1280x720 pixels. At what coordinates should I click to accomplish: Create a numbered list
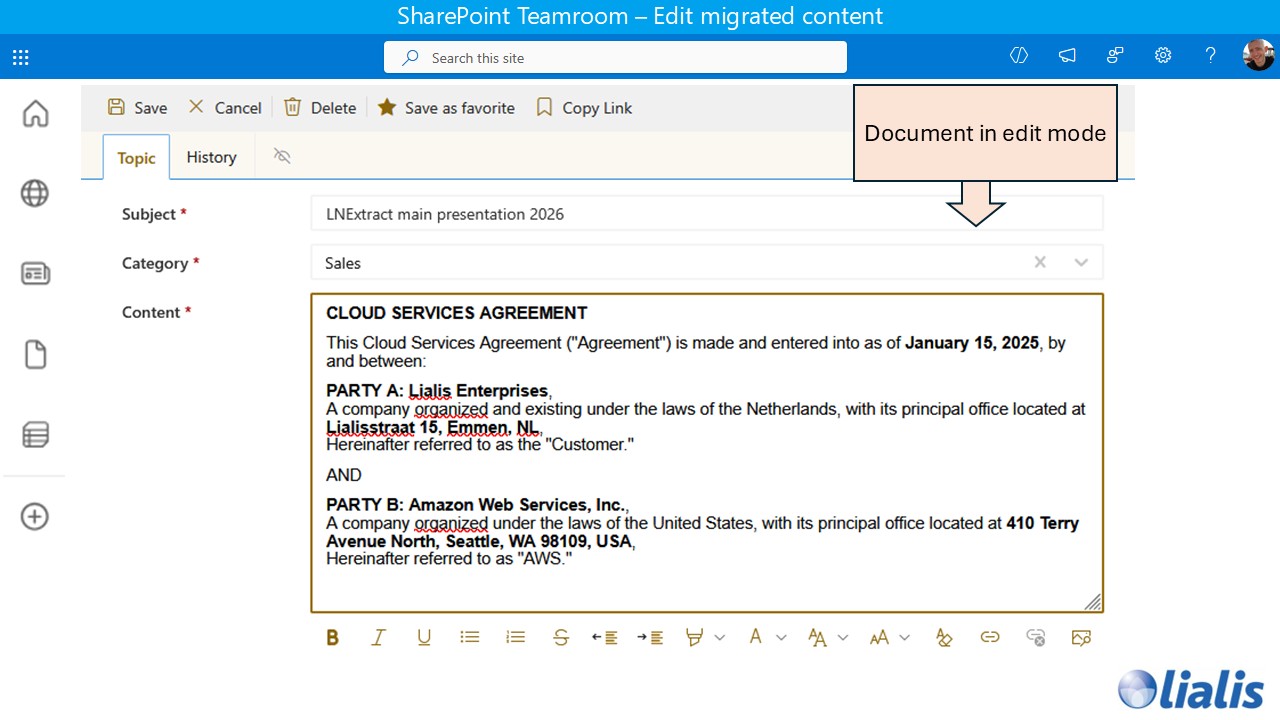tap(515, 637)
